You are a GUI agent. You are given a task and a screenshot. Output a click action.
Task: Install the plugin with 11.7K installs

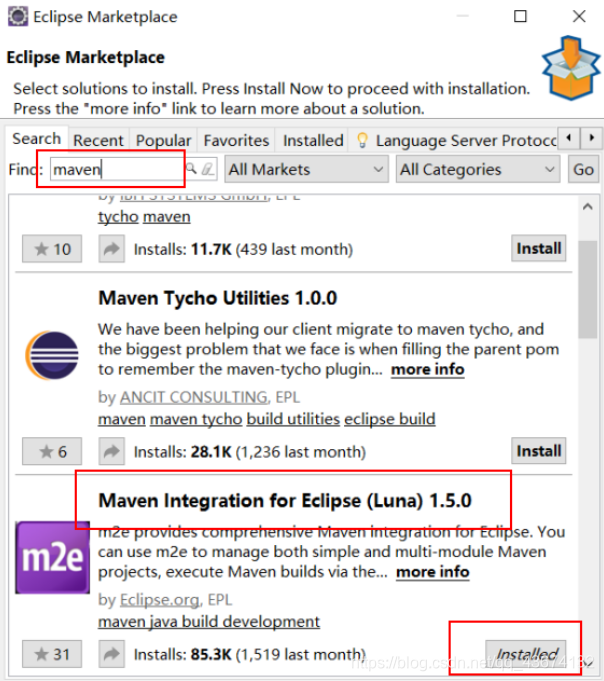pyautogui.click(x=538, y=248)
